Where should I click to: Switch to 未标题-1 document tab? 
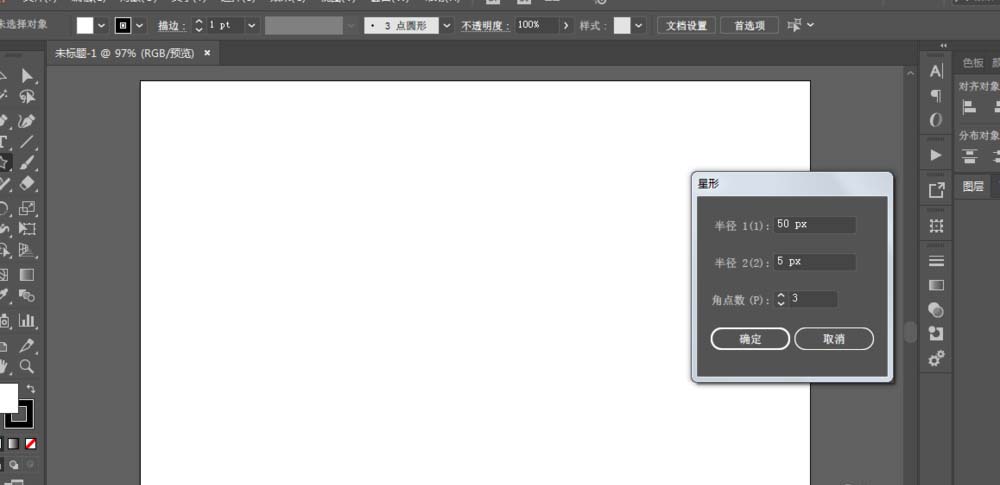click(124, 54)
